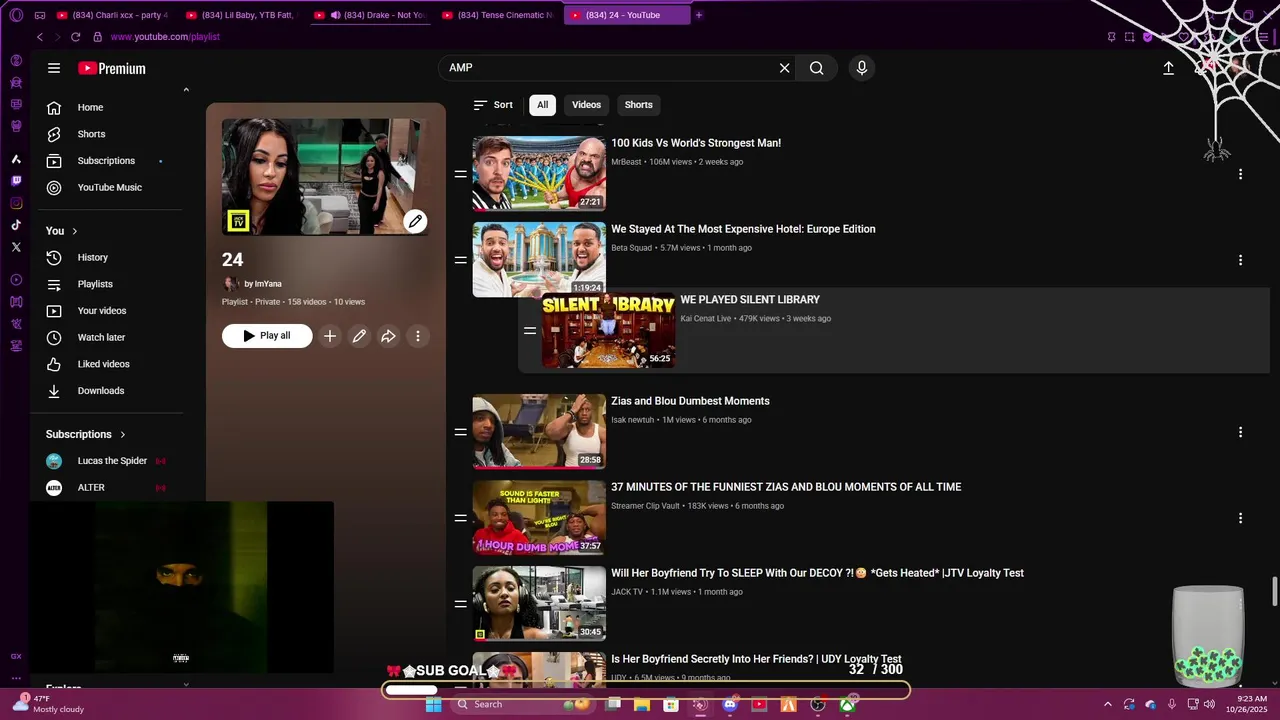Open options for 37 MINUTES OF THE FUNNIEST video

1240,518
